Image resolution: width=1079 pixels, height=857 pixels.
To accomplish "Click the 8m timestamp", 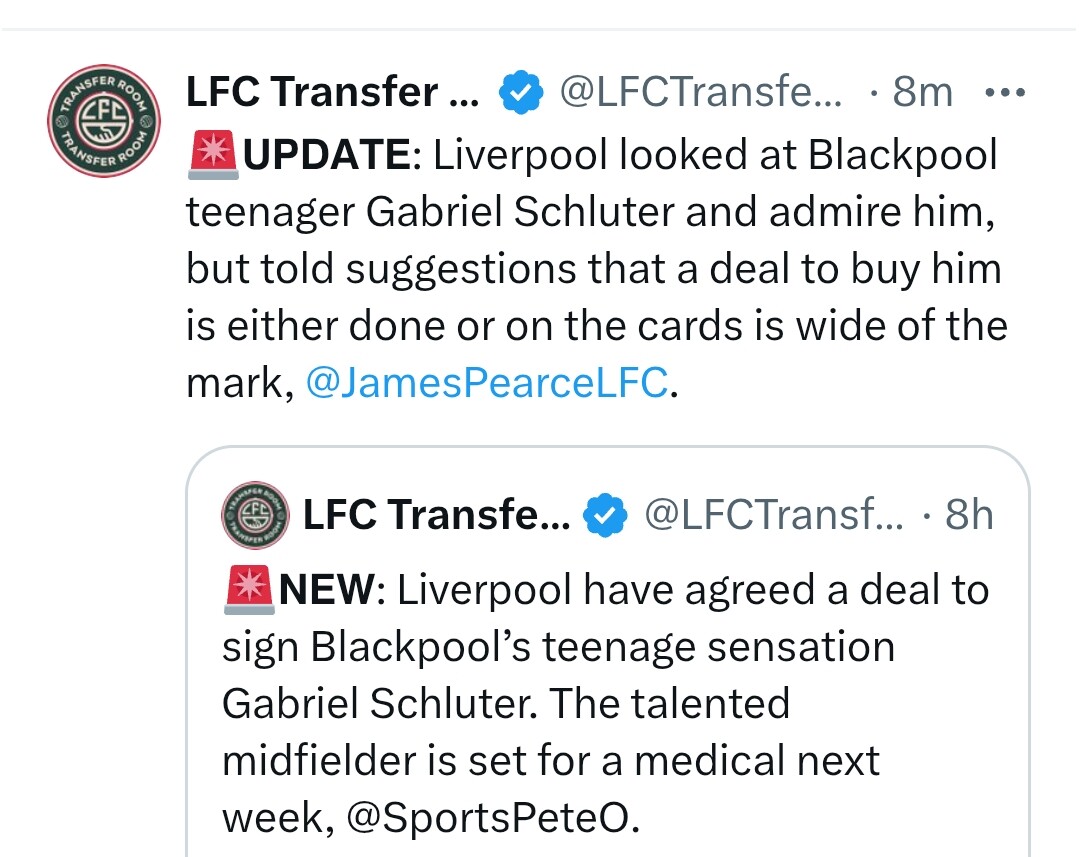I will 922,92.
